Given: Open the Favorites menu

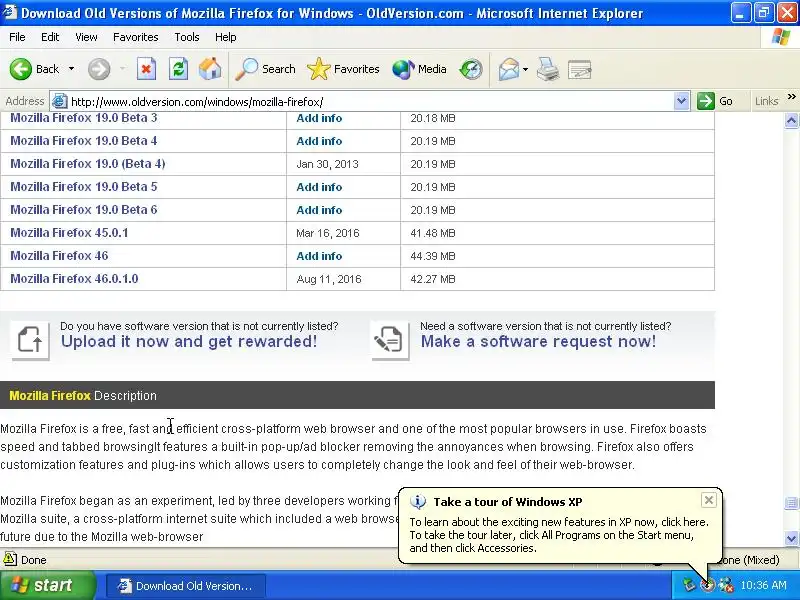Looking at the screenshot, I should [136, 37].
